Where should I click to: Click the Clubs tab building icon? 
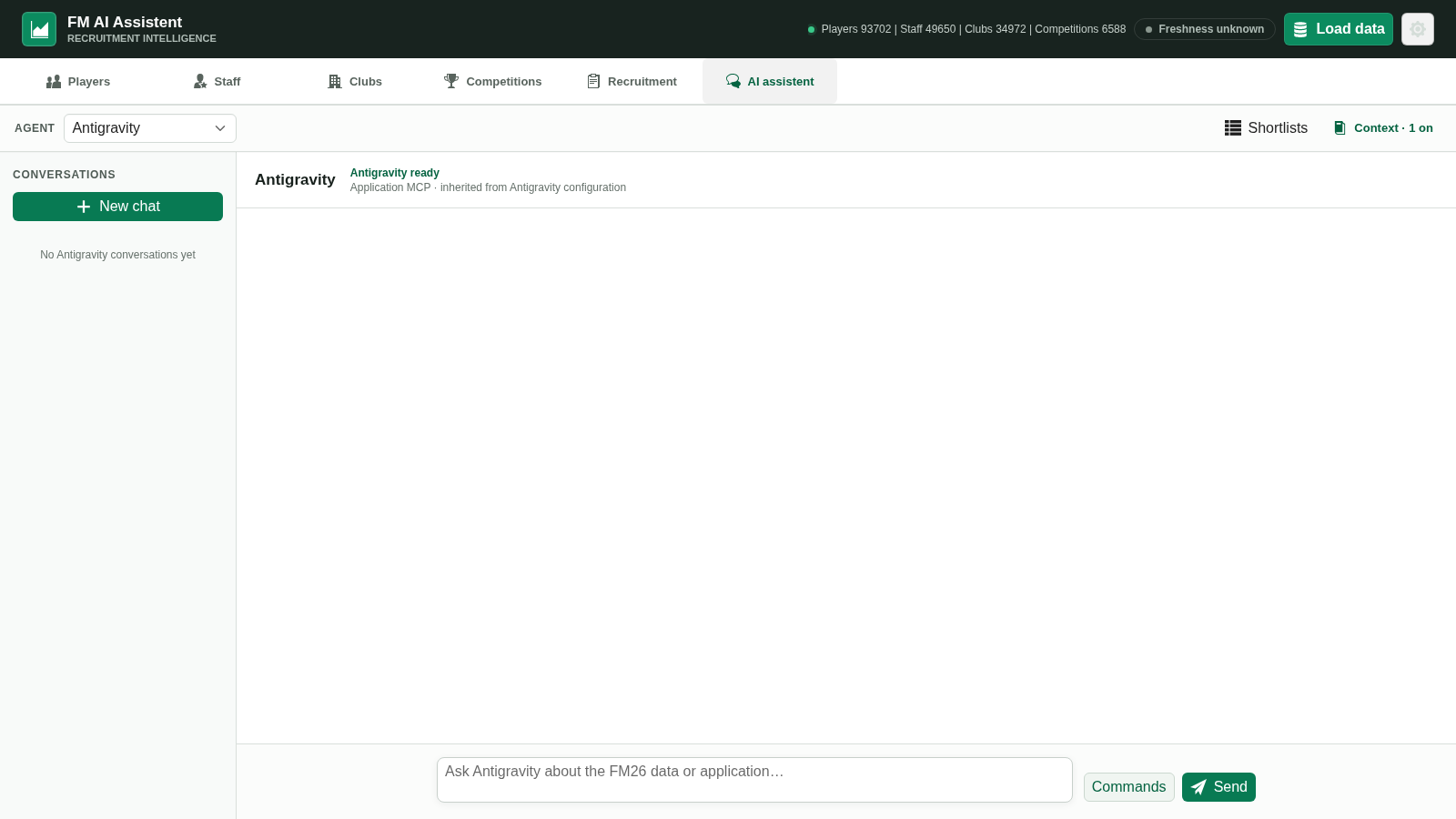point(335,81)
